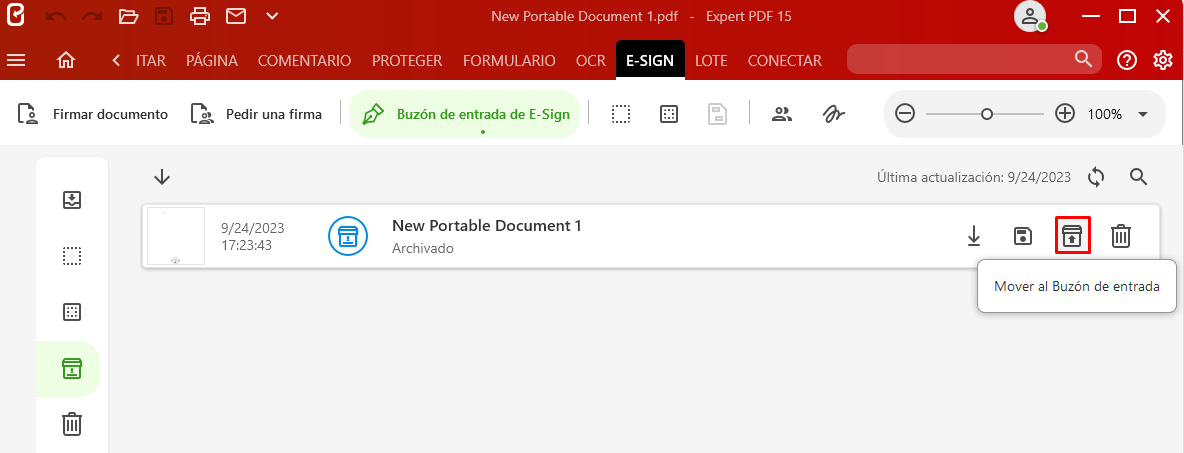Image resolution: width=1184 pixels, height=453 pixels.
Task: Click the Undo arrow in title bar
Action: tap(56, 16)
